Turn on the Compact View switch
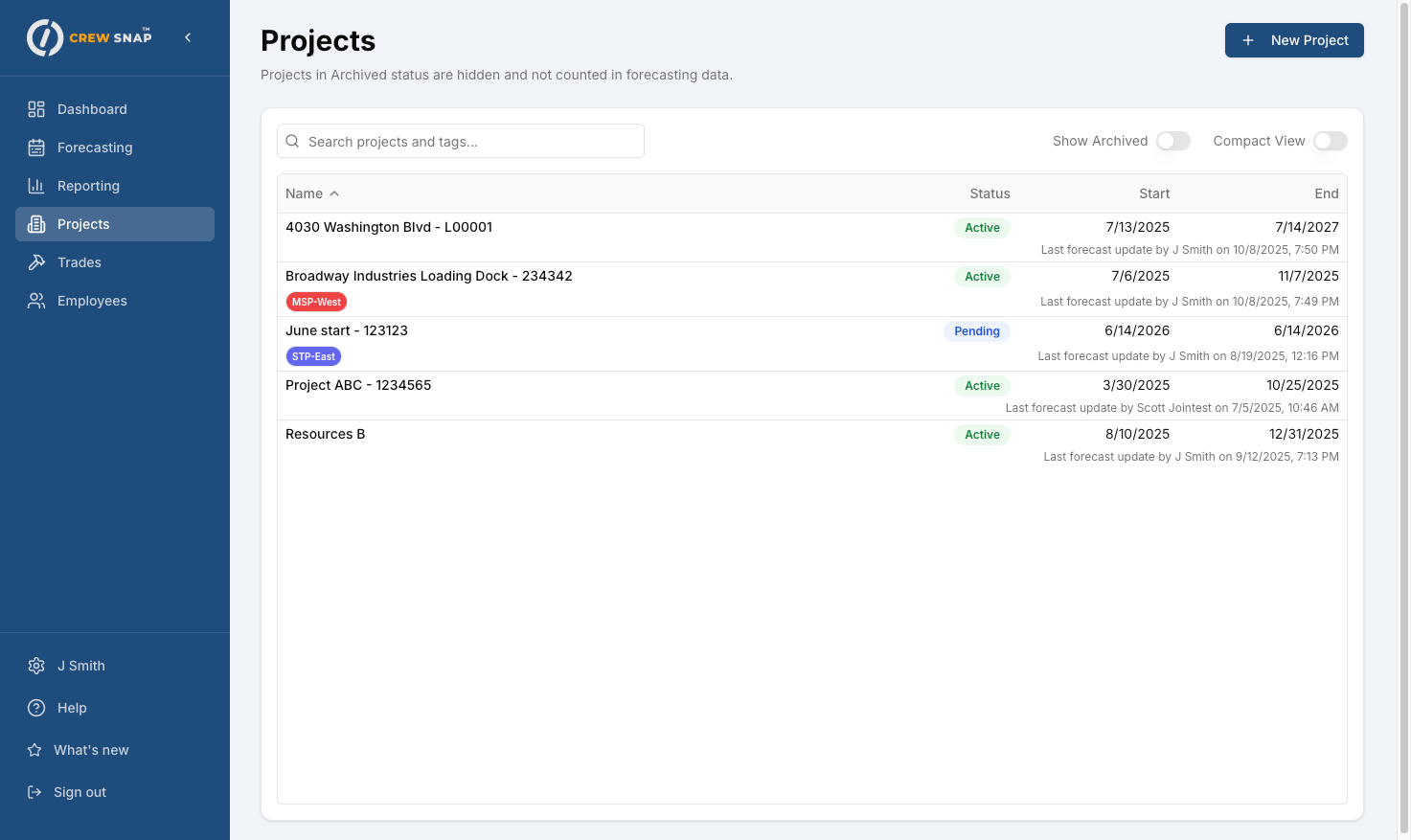The width and height of the screenshot is (1411, 840). coord(1330,141)
